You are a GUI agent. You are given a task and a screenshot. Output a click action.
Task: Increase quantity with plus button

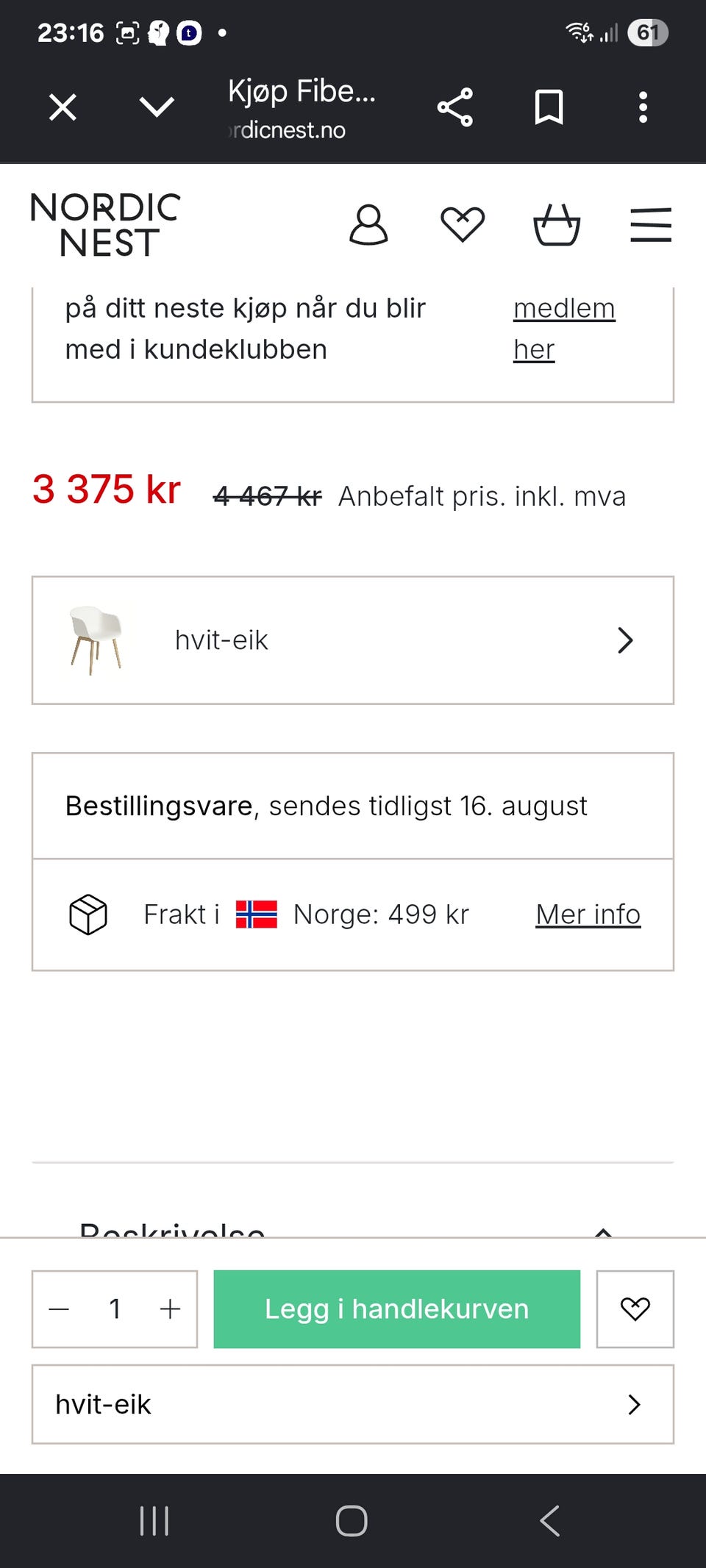click(x=170, y=1309)
